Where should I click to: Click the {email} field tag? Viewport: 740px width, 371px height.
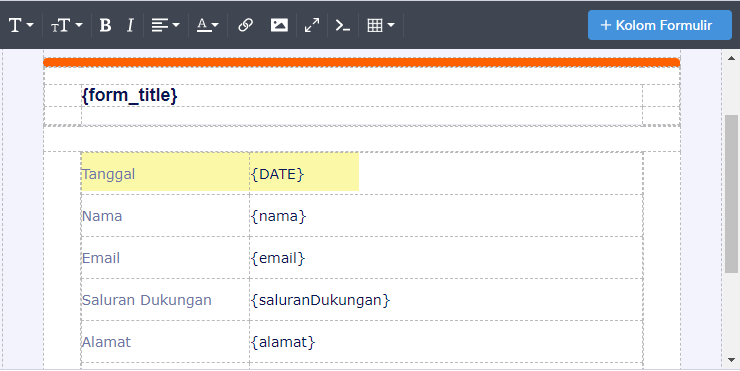tap(278, 258)
